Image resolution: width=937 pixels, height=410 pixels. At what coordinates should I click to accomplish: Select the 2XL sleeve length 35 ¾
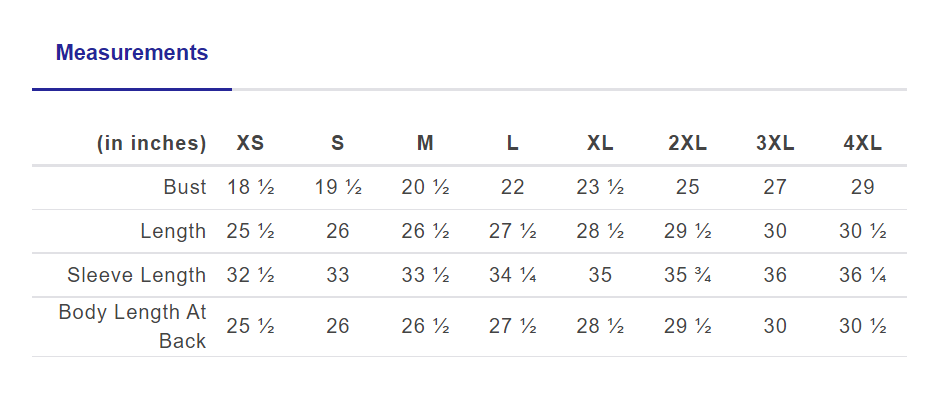(x=688, y=275)
